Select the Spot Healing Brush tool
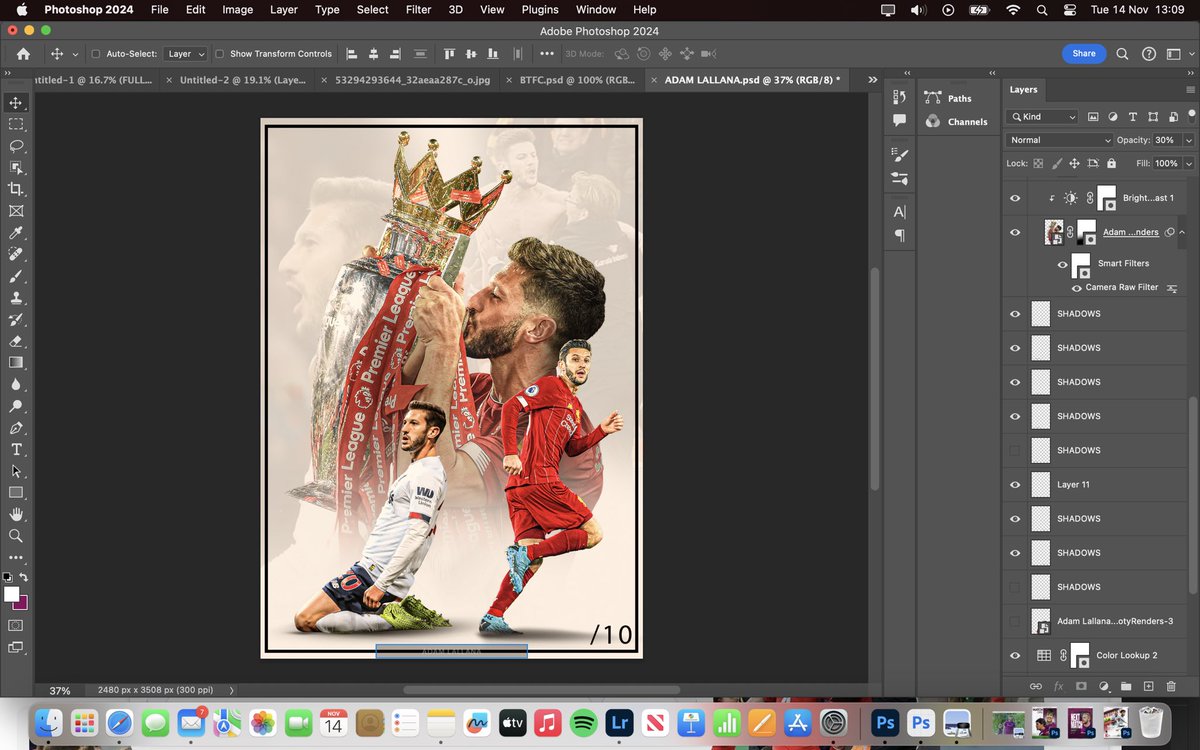The width and height of the screenshot is (1200, 750). point(16,254)
